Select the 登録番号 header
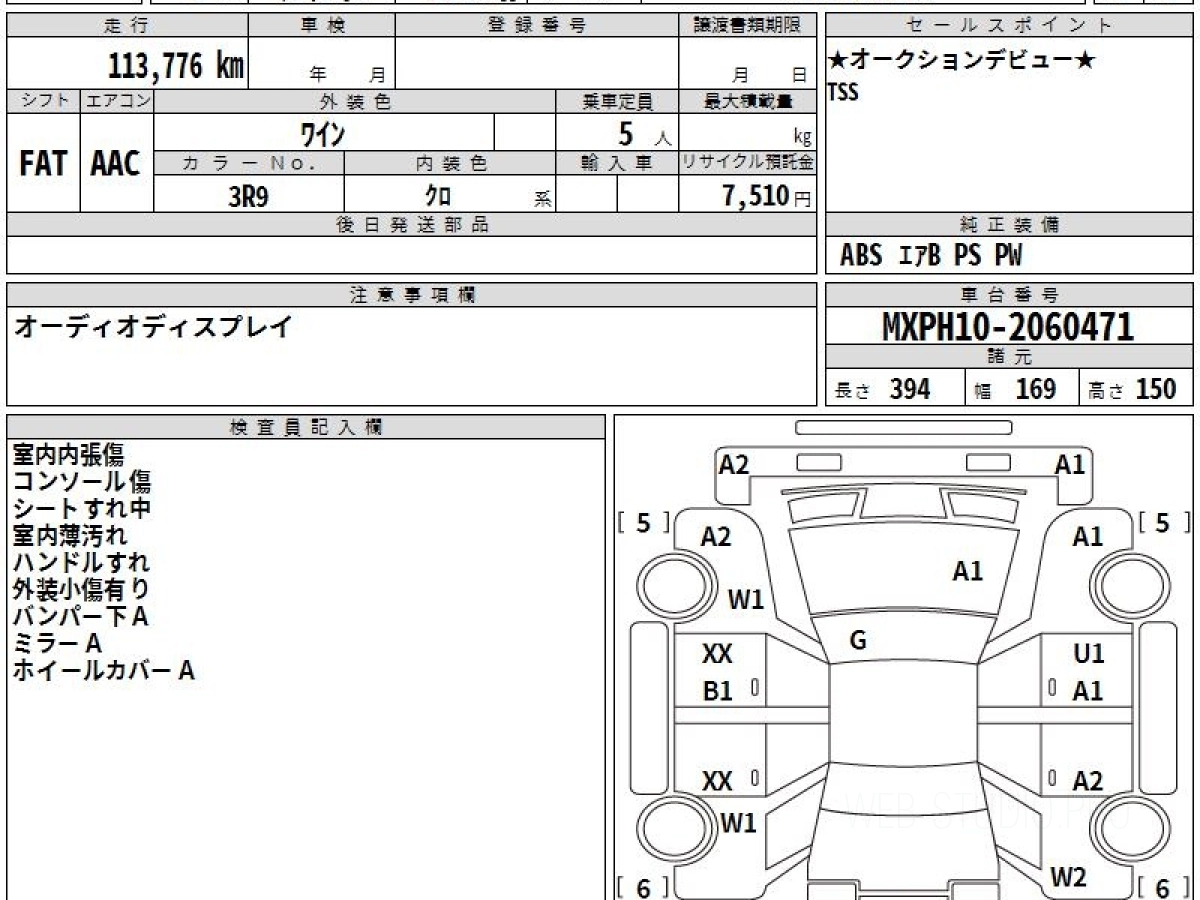The image size is (1200, 900). pyautogui.click(x=537, y=26)
